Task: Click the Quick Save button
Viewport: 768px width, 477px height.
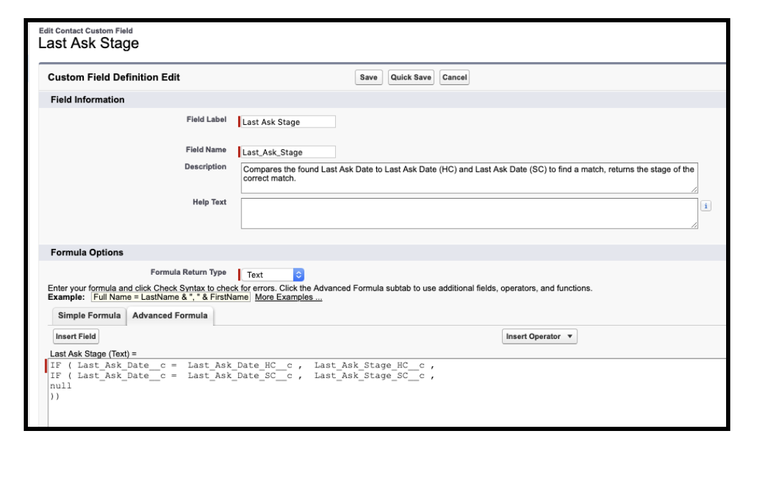Action: pos(411,77)
